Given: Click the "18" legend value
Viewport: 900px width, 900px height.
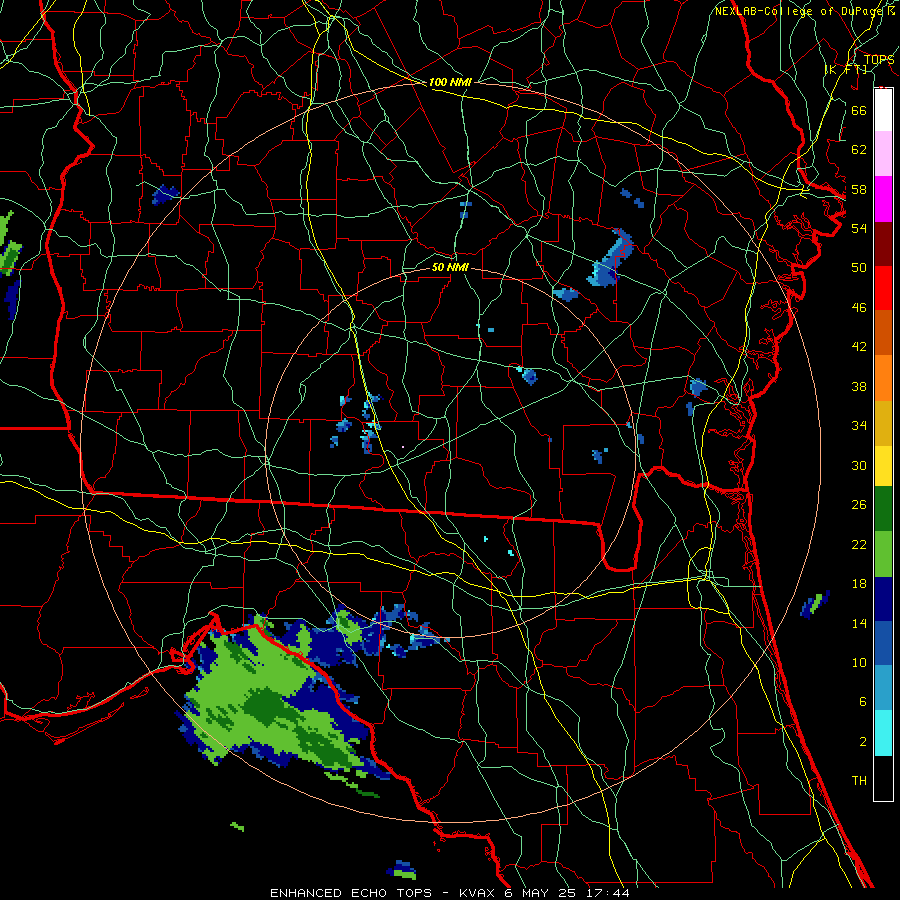Looking at the screenshot, I should coord(859,584).
